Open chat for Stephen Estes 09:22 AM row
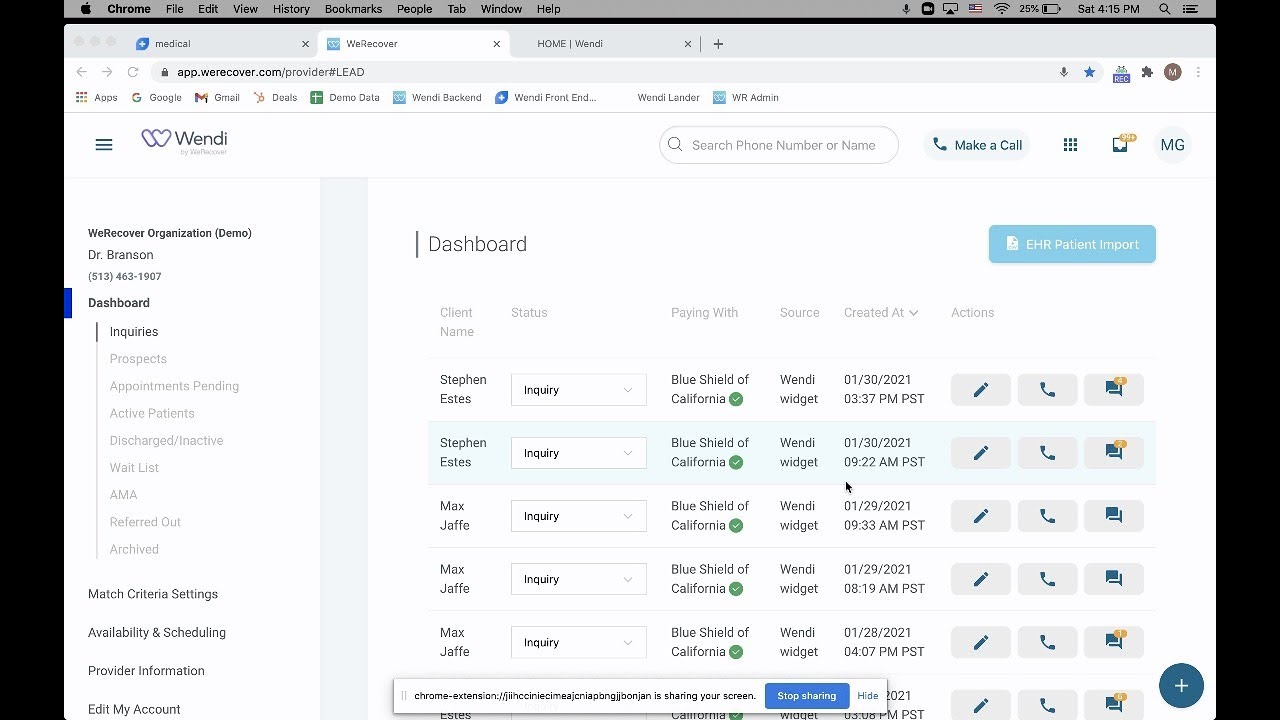1280x720 pixels. pyautogui.click(x=1114, y=453)
